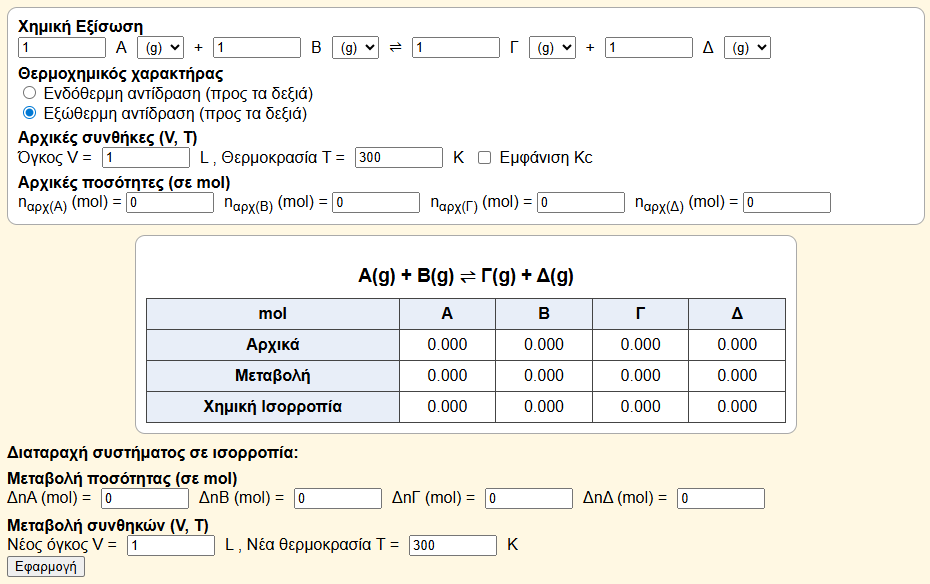The image size is (930, 584).
Task: Expand the phase dropdown for substance Γ
Action: [552, 47]
